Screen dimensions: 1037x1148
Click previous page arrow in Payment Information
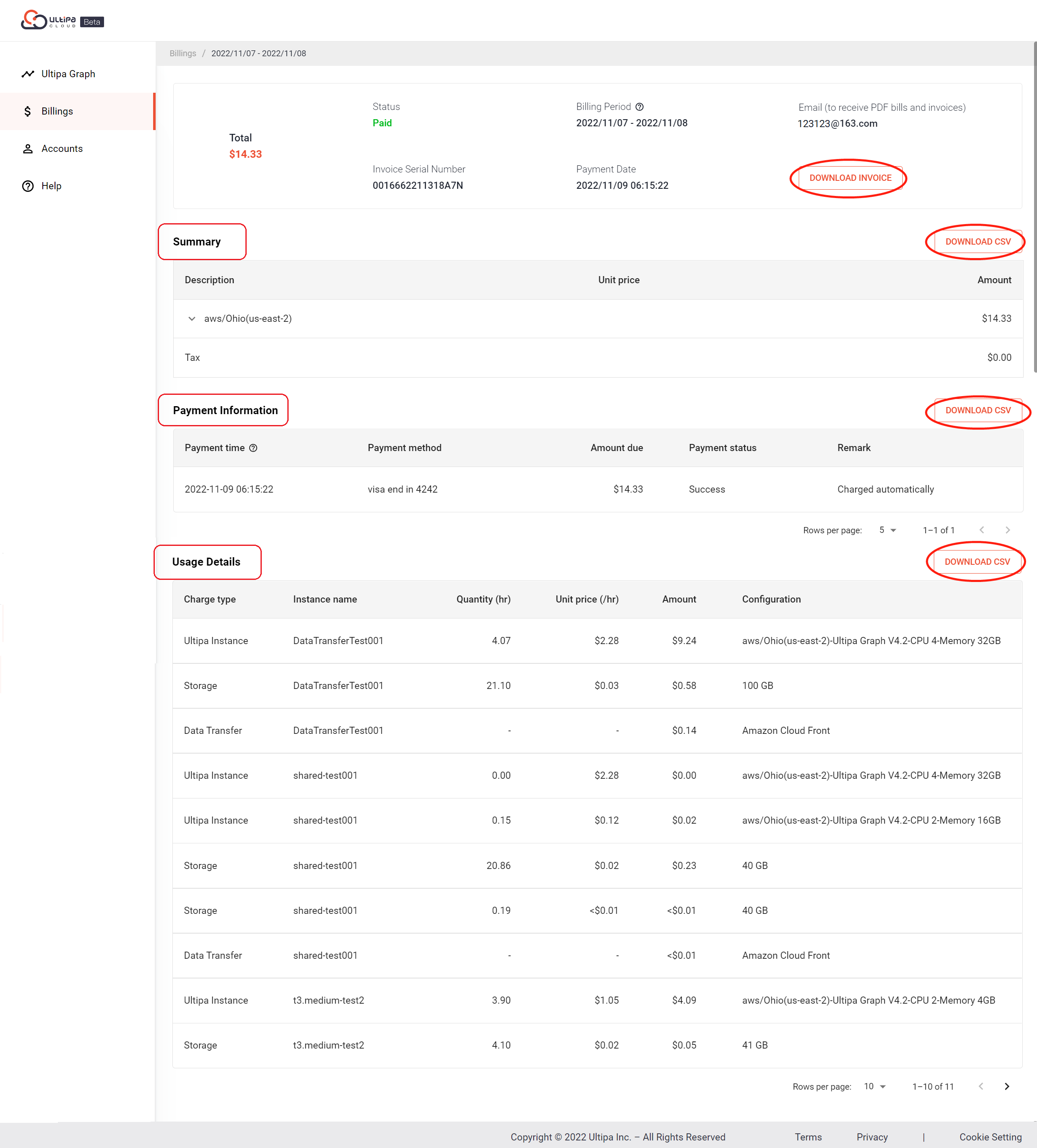tap(982, 530)
